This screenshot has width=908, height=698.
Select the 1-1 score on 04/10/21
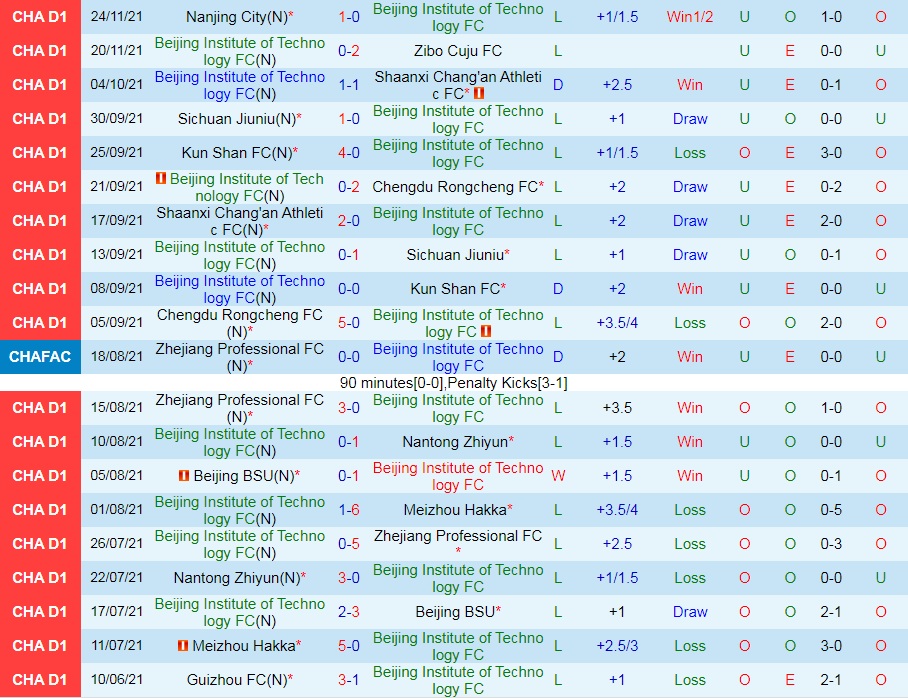pos(349,85)
